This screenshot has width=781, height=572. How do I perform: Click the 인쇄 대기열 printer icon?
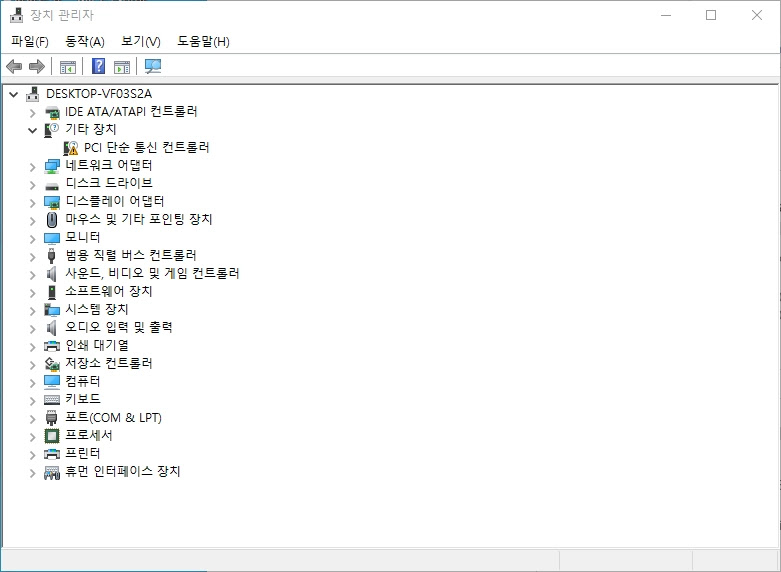coord(52,346)
